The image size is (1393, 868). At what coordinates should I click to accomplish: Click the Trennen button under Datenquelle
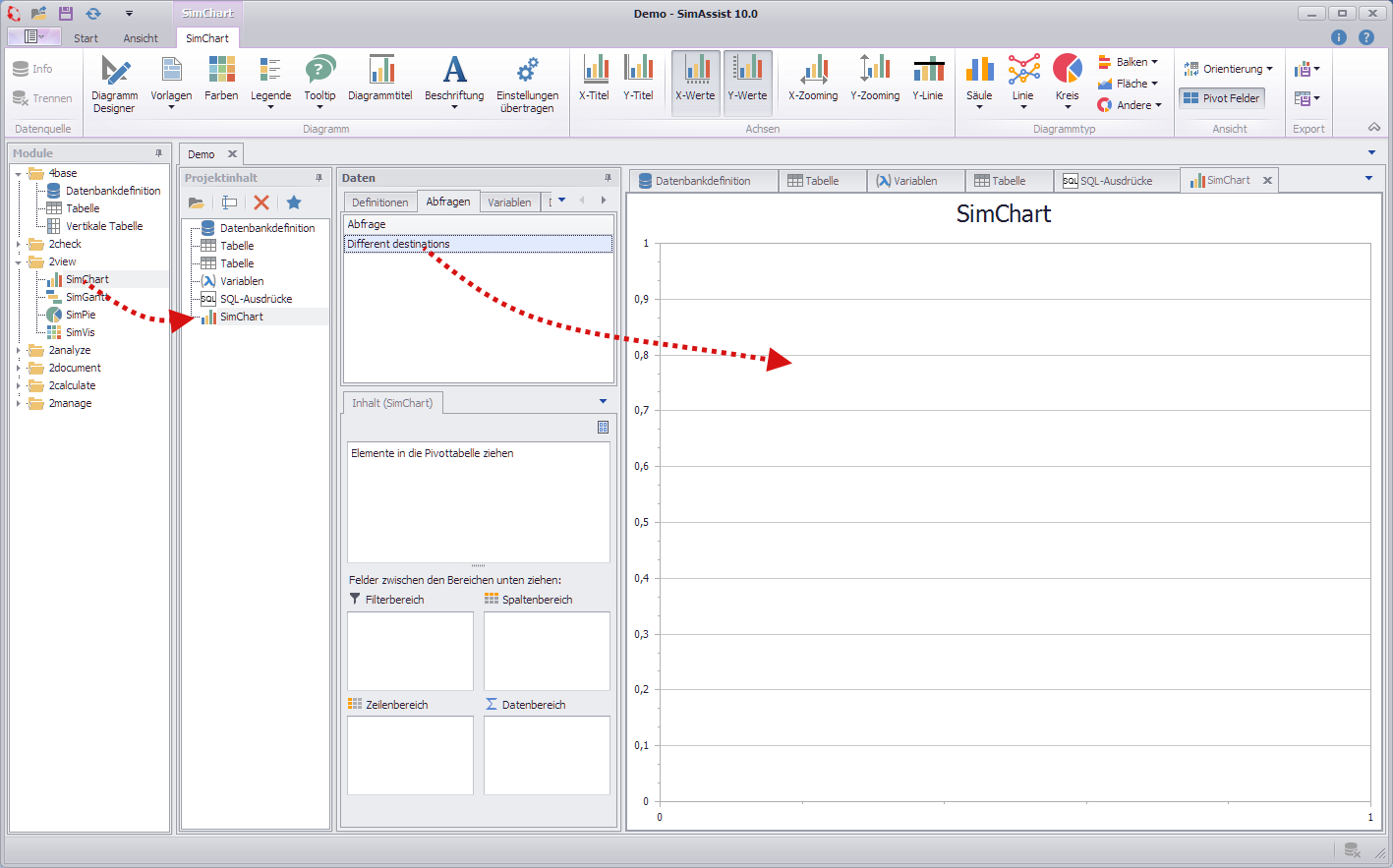coord(42,98)
